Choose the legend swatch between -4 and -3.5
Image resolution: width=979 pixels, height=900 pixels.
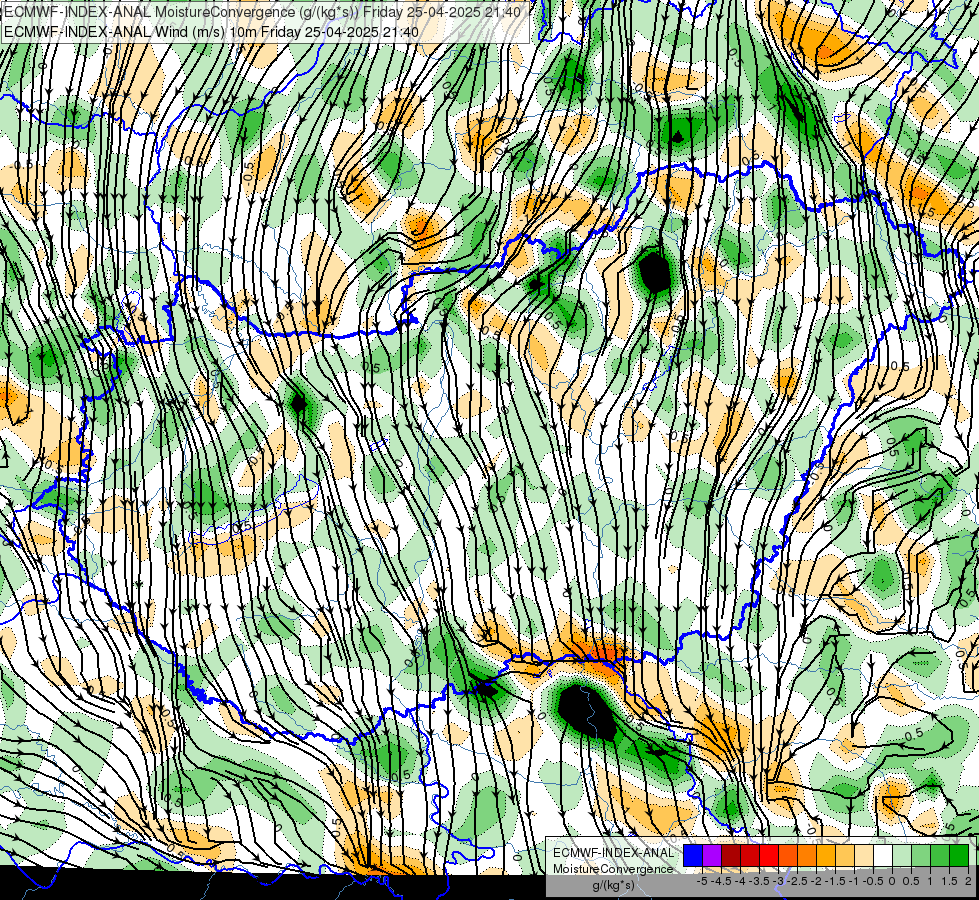(750, 856)
